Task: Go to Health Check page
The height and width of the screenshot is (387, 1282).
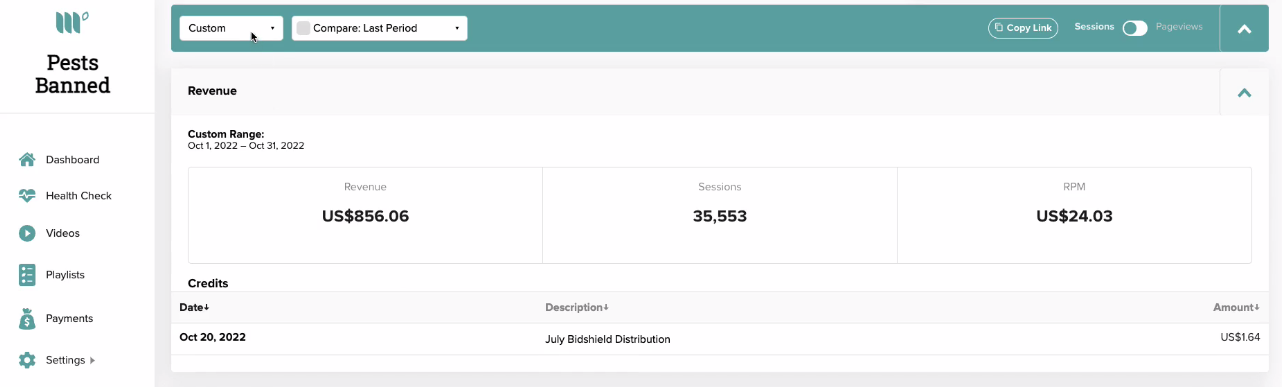Action: pos(78,196)
